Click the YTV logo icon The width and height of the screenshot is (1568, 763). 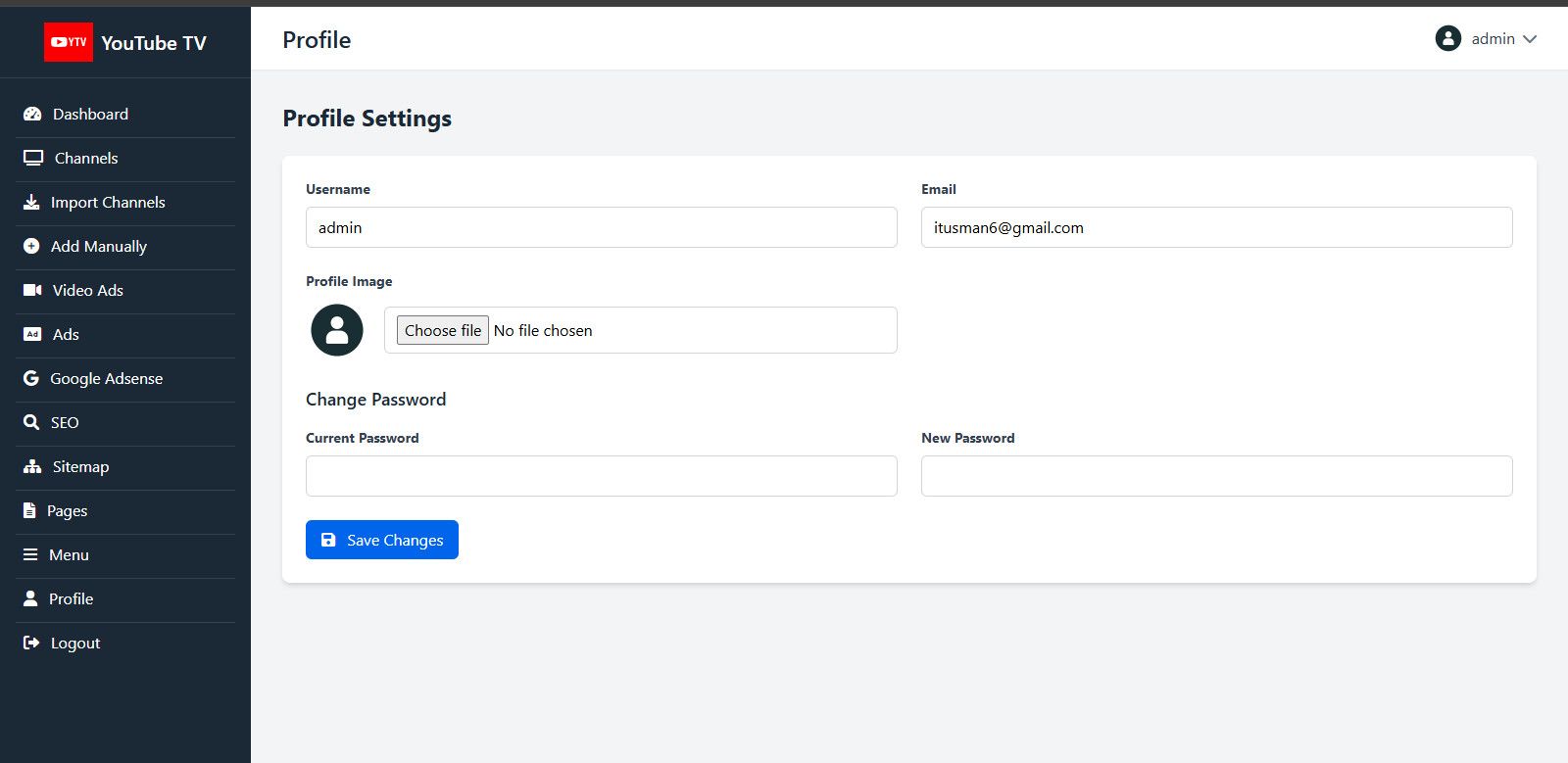click(68, 42)
